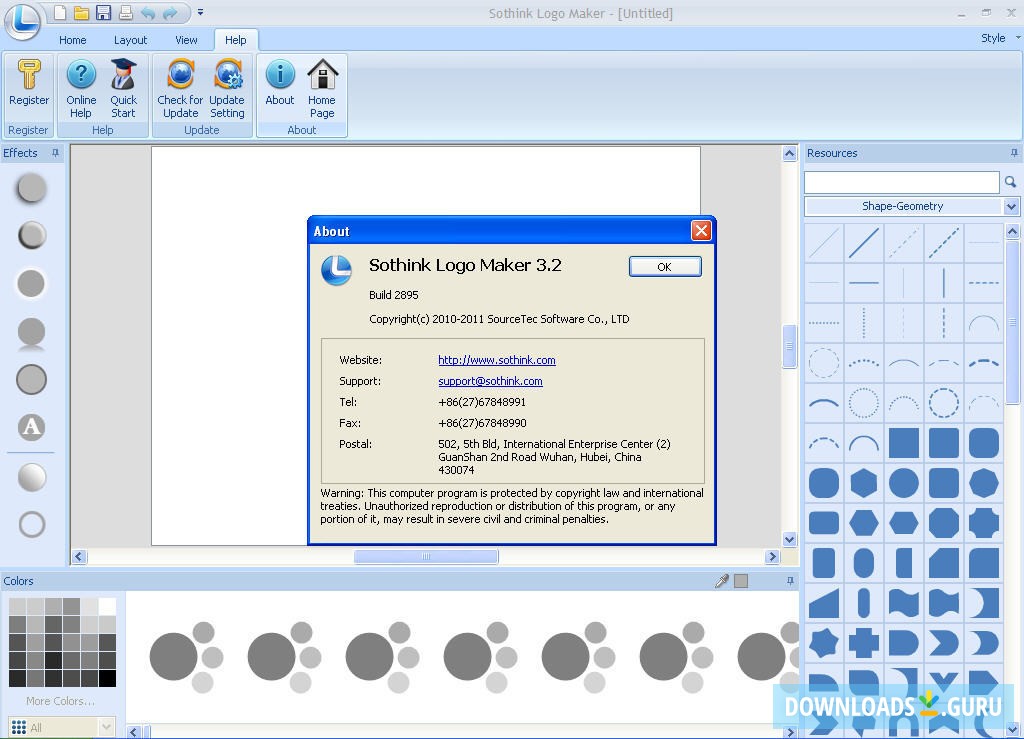The image size is (1024, 739).
Task: Expand the Shape-Geometry category dropdown
Action: tap(1011, 206)
